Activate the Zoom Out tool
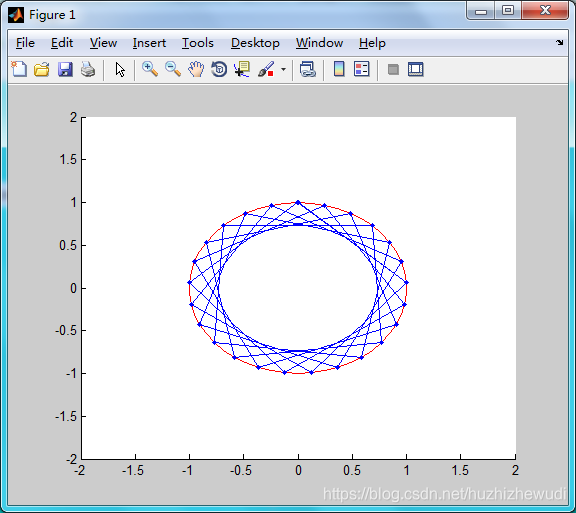The width and height of the screenshot is (576, 513). click(x=173, y=69)
